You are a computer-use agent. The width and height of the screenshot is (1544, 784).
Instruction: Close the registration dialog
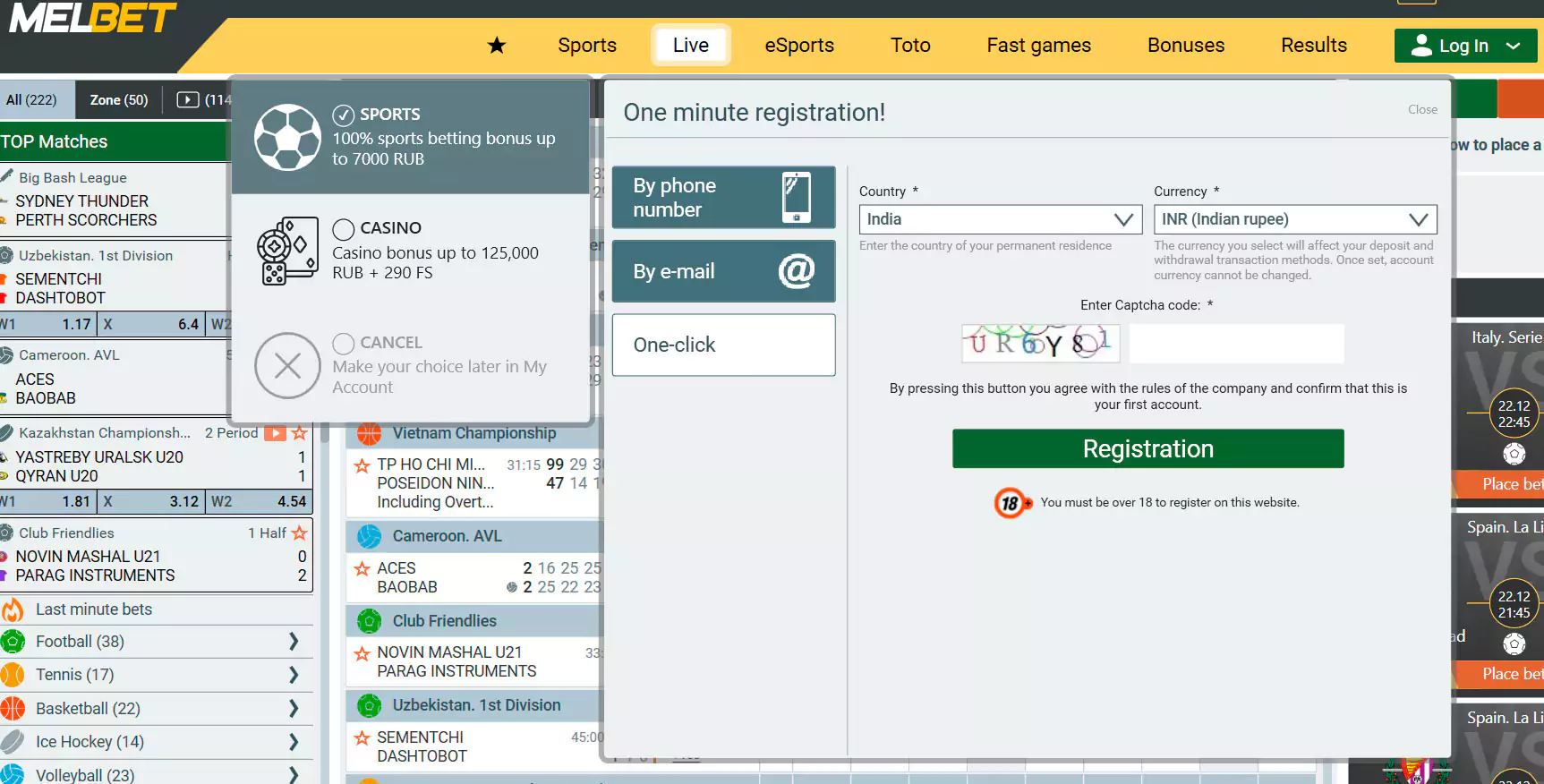coord(1422,109)
